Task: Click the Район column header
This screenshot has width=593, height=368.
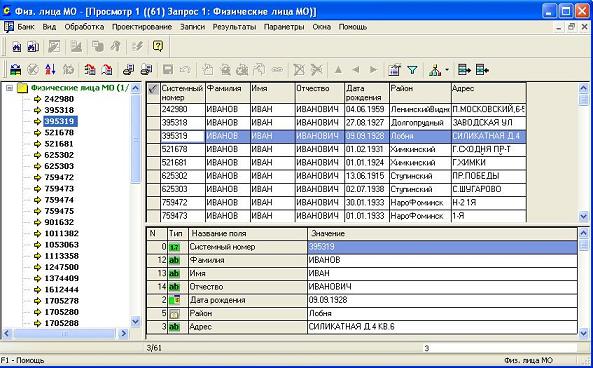Action: coord(420,93)
